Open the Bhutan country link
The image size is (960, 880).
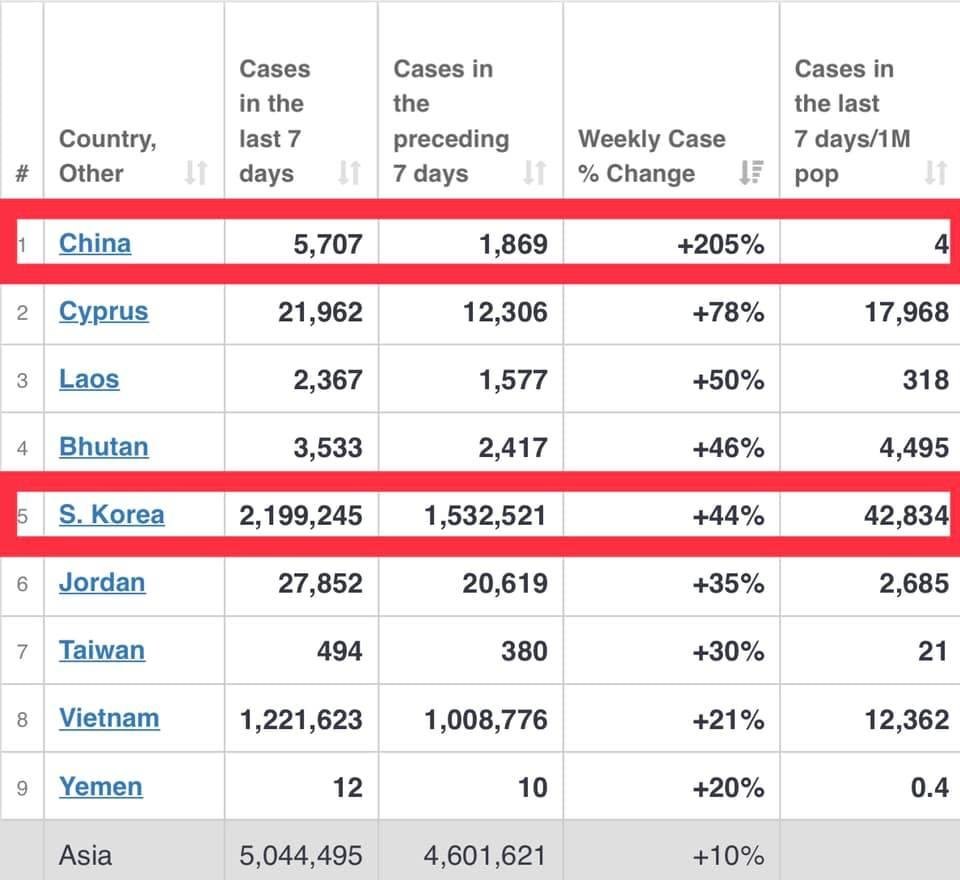103,446
